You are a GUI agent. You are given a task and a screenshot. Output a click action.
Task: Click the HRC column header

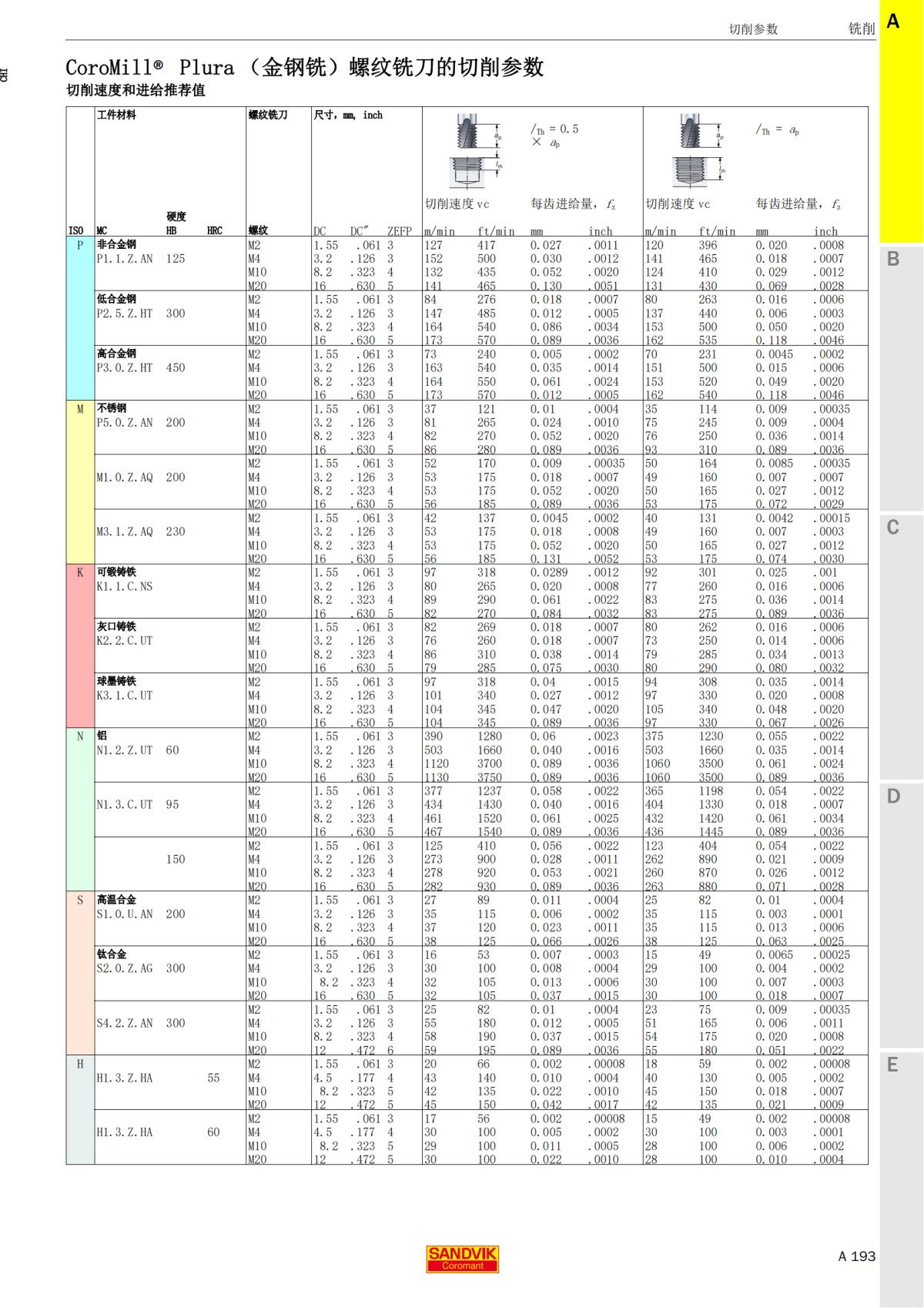[x=215, y=231]
